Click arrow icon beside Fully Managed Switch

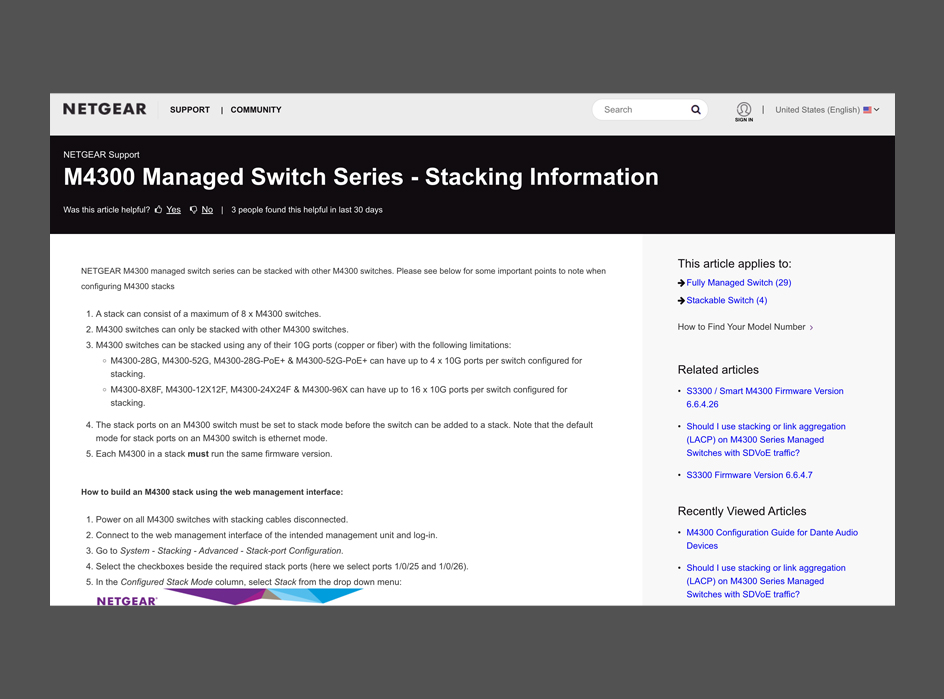681,283
